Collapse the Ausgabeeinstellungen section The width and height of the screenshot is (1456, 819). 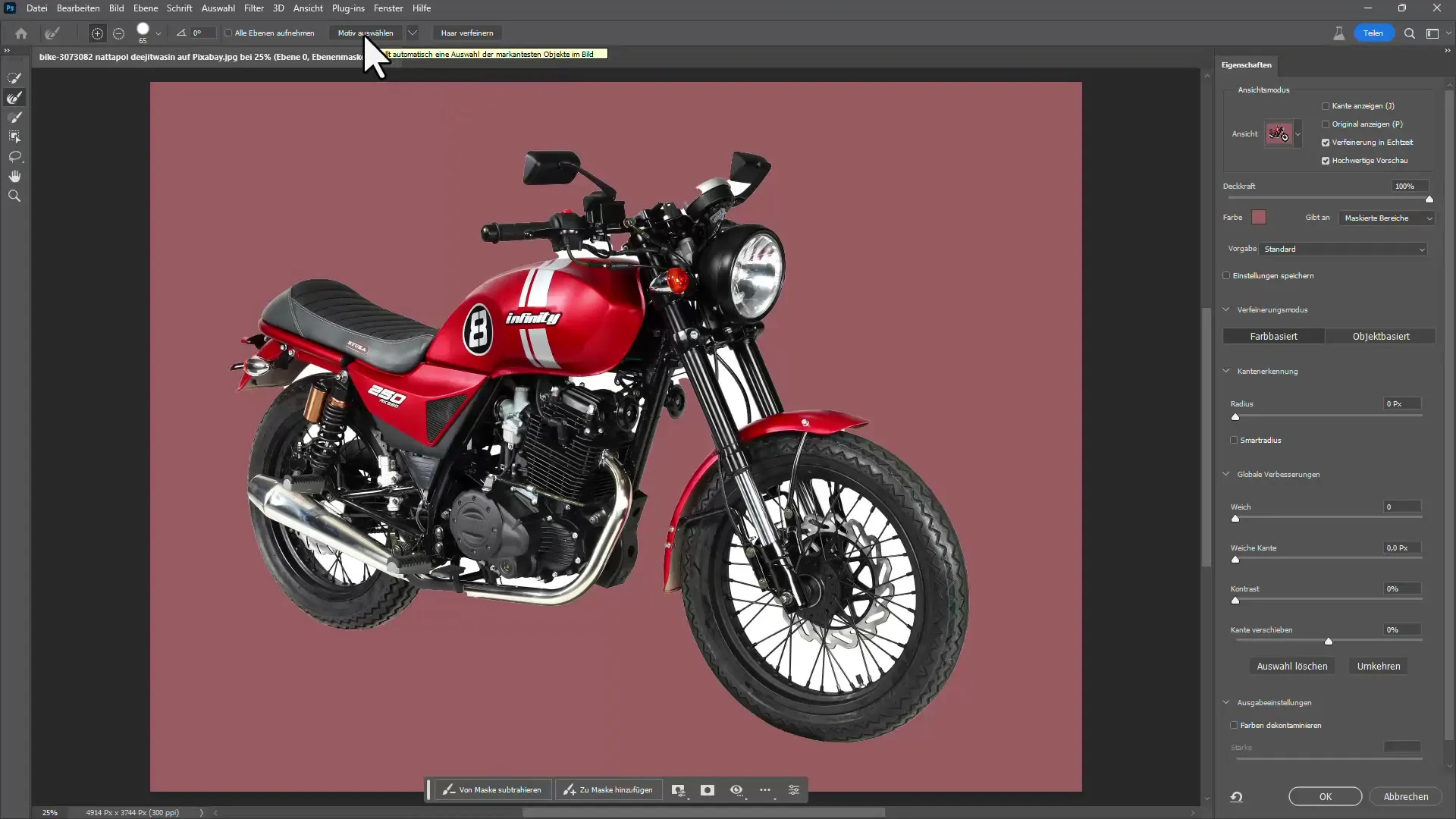coord(1226,703)
